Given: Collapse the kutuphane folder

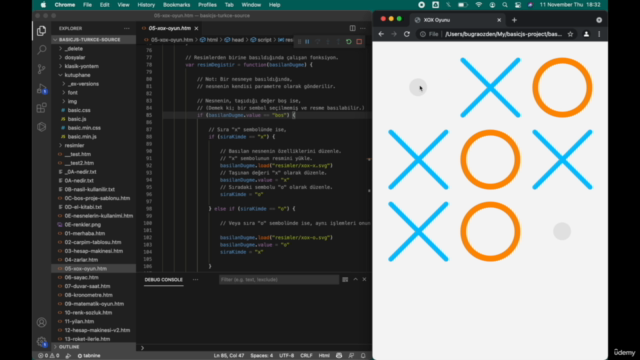Looking at the screenshot, I should tap(77, 75).
